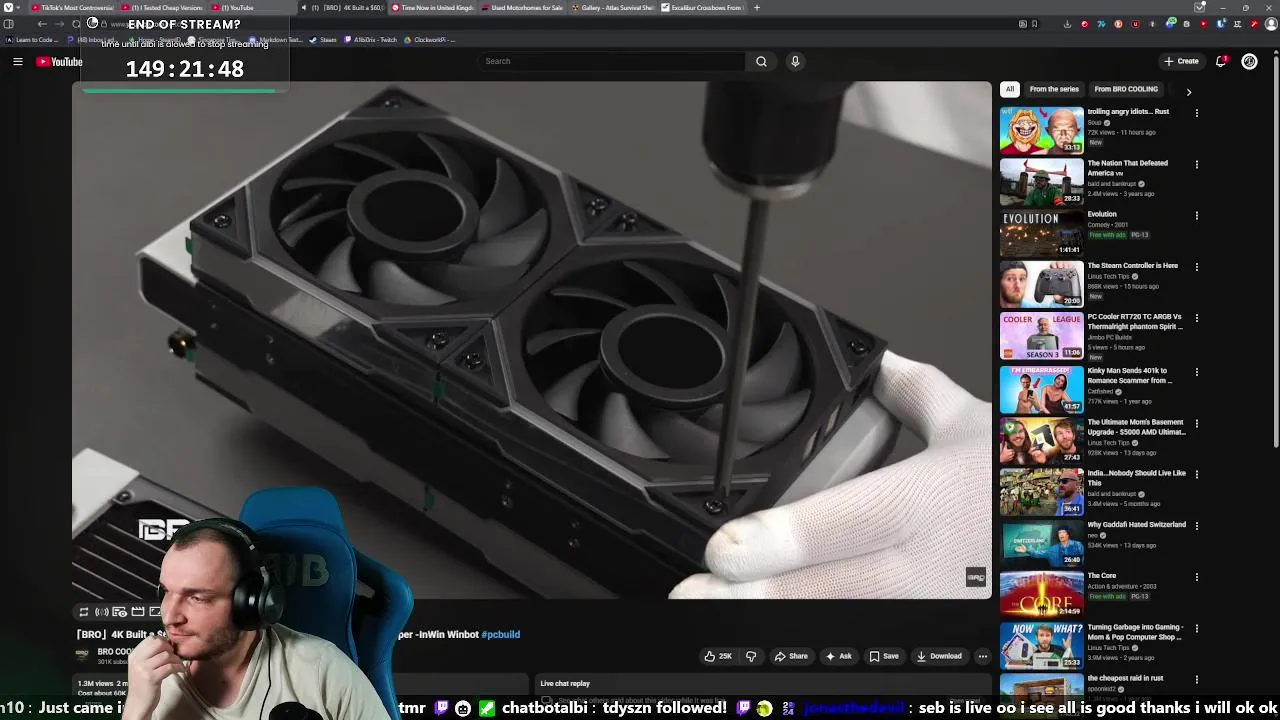This screenshot has height=720, width=1280.
Task: Switch to 'Time Now in United Kingdom' tab
Action: tap(432, 7)
